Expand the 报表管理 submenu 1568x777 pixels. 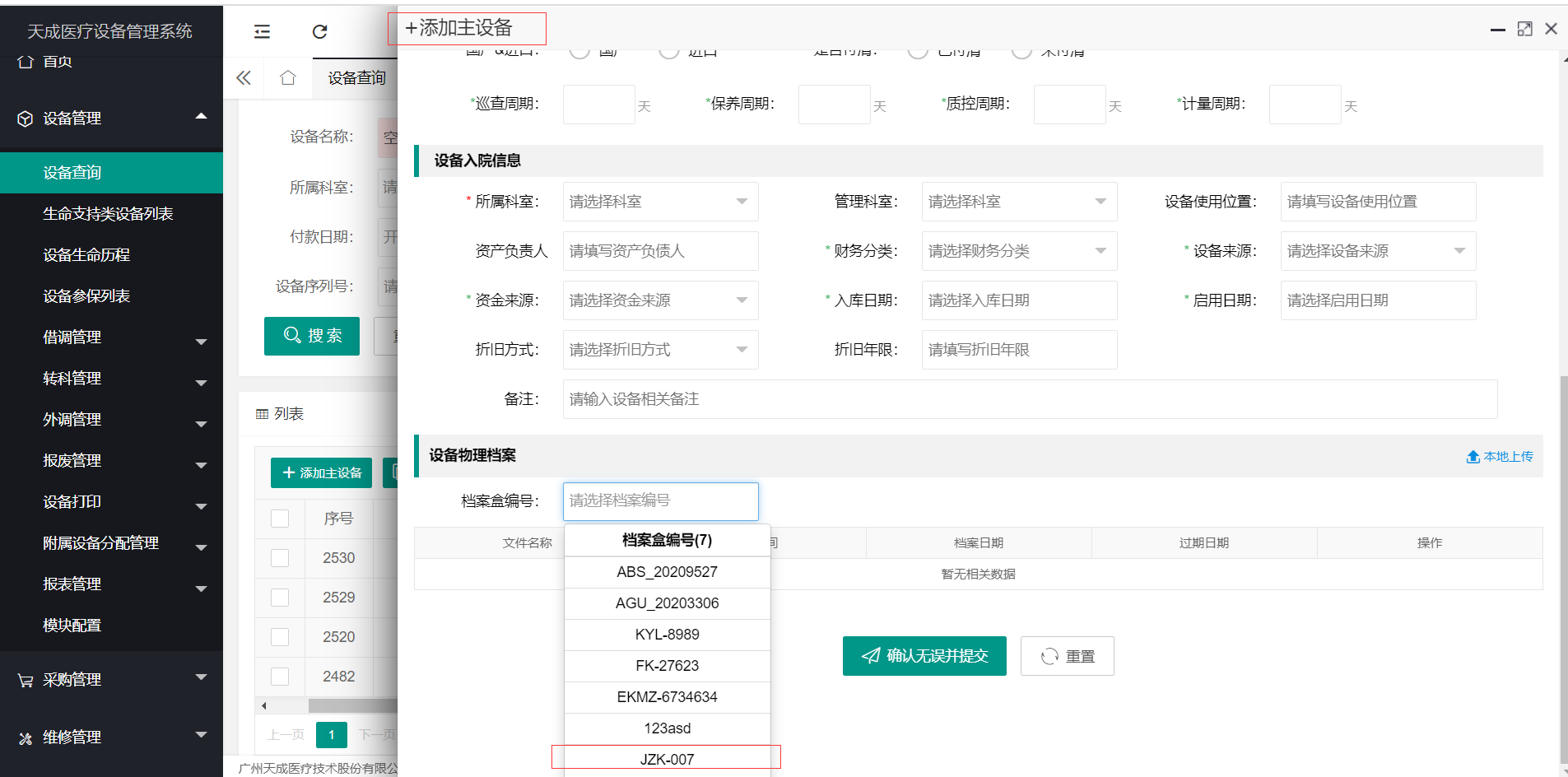click(x=201, y=589)
